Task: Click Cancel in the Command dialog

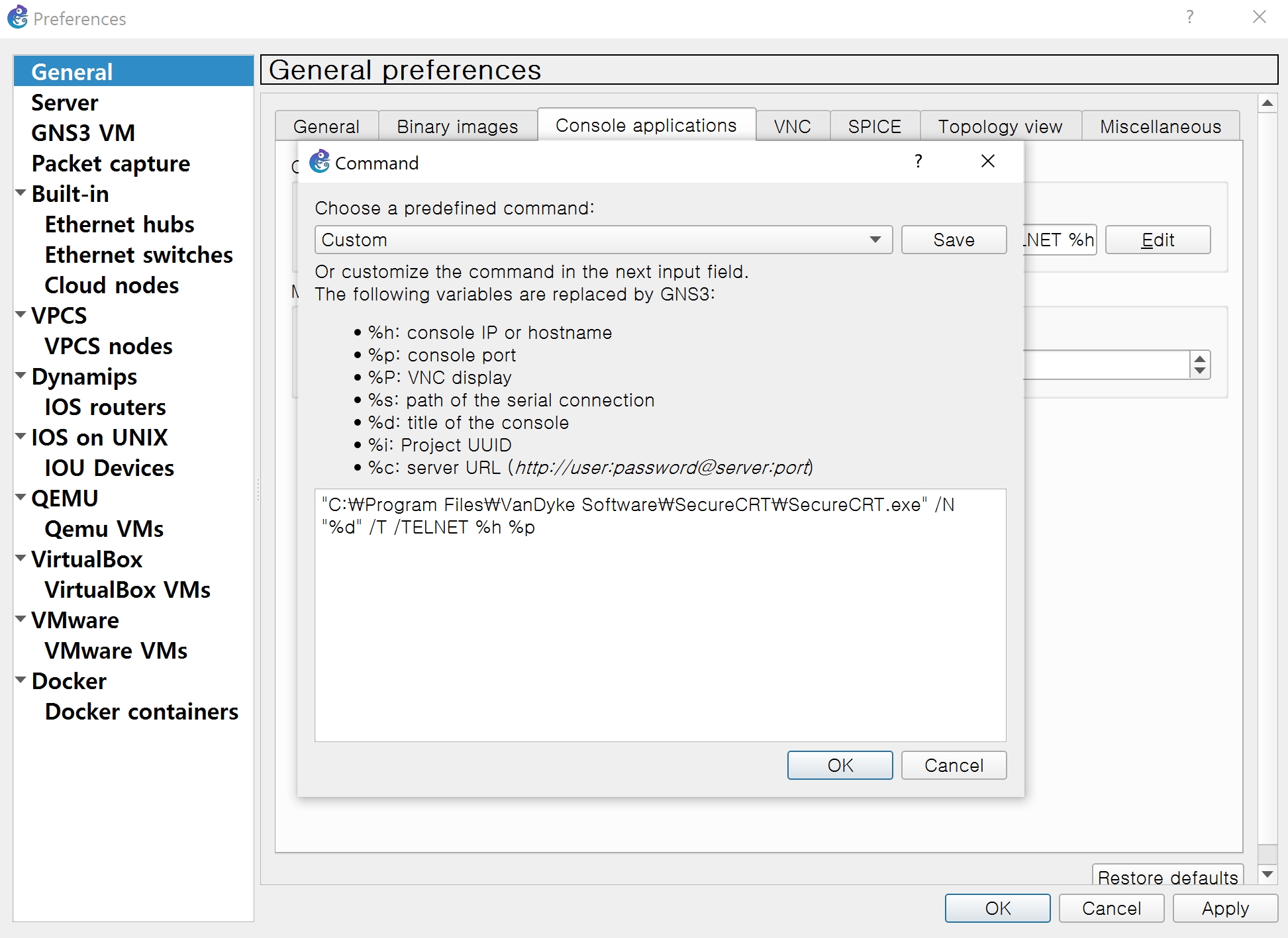Action: 953,765
